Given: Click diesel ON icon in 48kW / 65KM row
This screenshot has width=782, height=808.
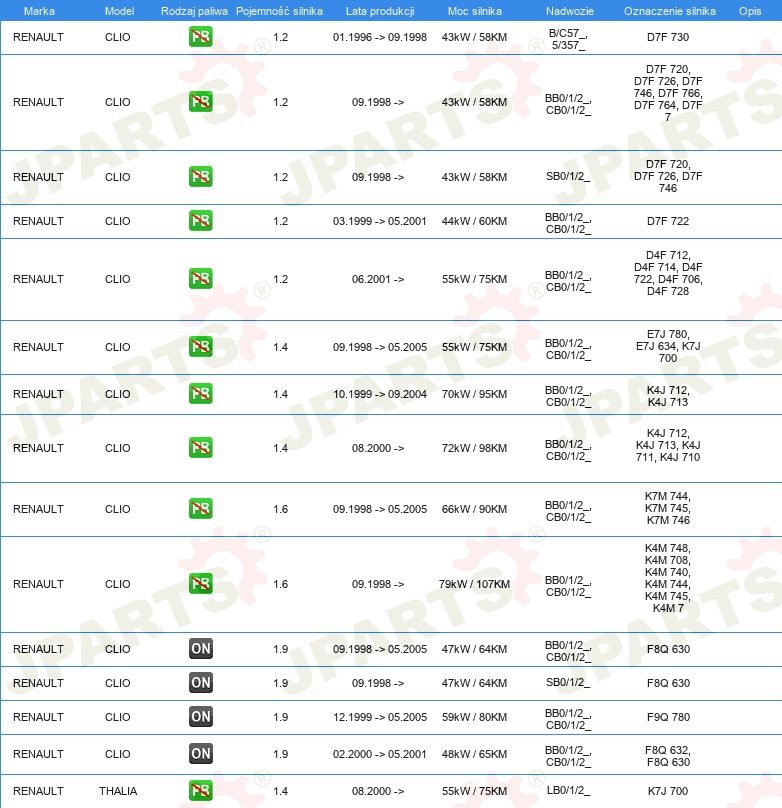Looking at the screenshot, I should [x=200, y=753].
